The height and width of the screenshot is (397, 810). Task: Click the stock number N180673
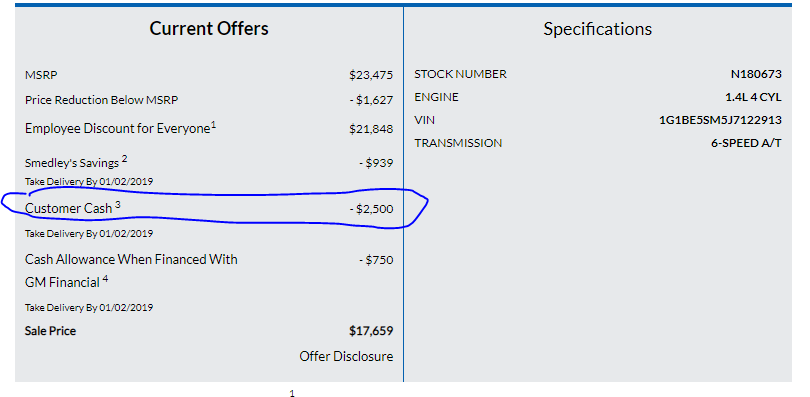(756, 74)
